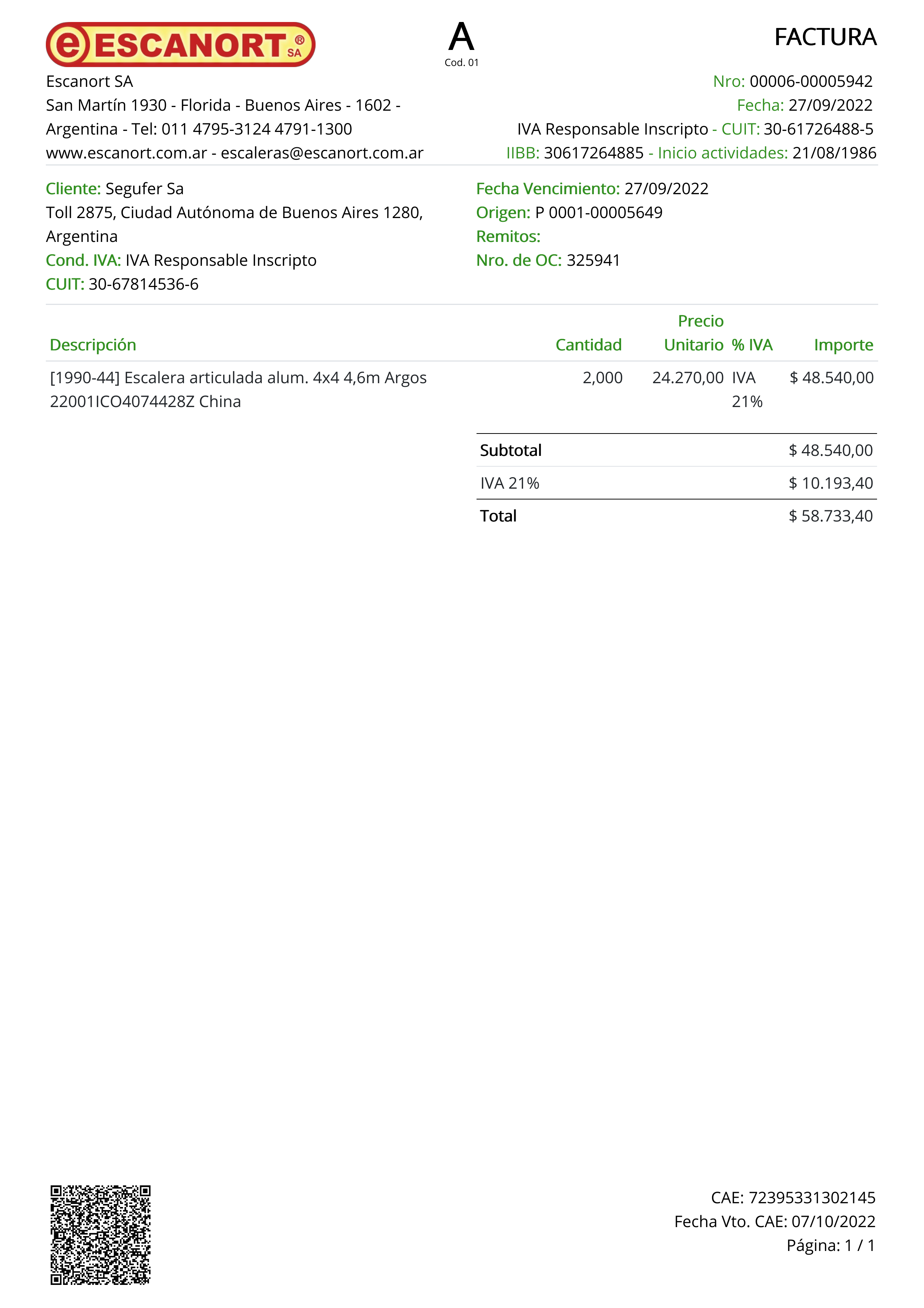Select the invoice number 00006-00005942
924x1308 pixels.
(811, 82)
